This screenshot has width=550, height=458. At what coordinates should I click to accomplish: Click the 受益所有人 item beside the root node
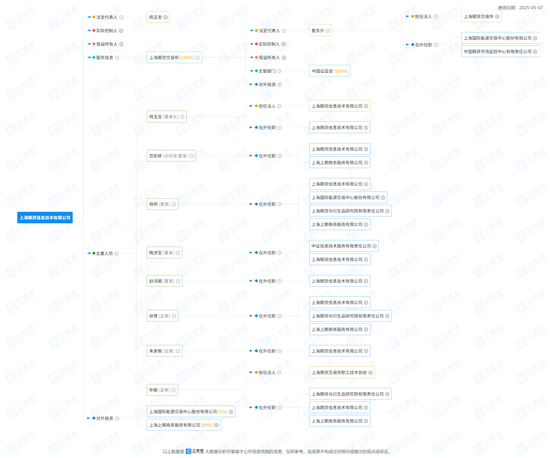coord(107,44)
